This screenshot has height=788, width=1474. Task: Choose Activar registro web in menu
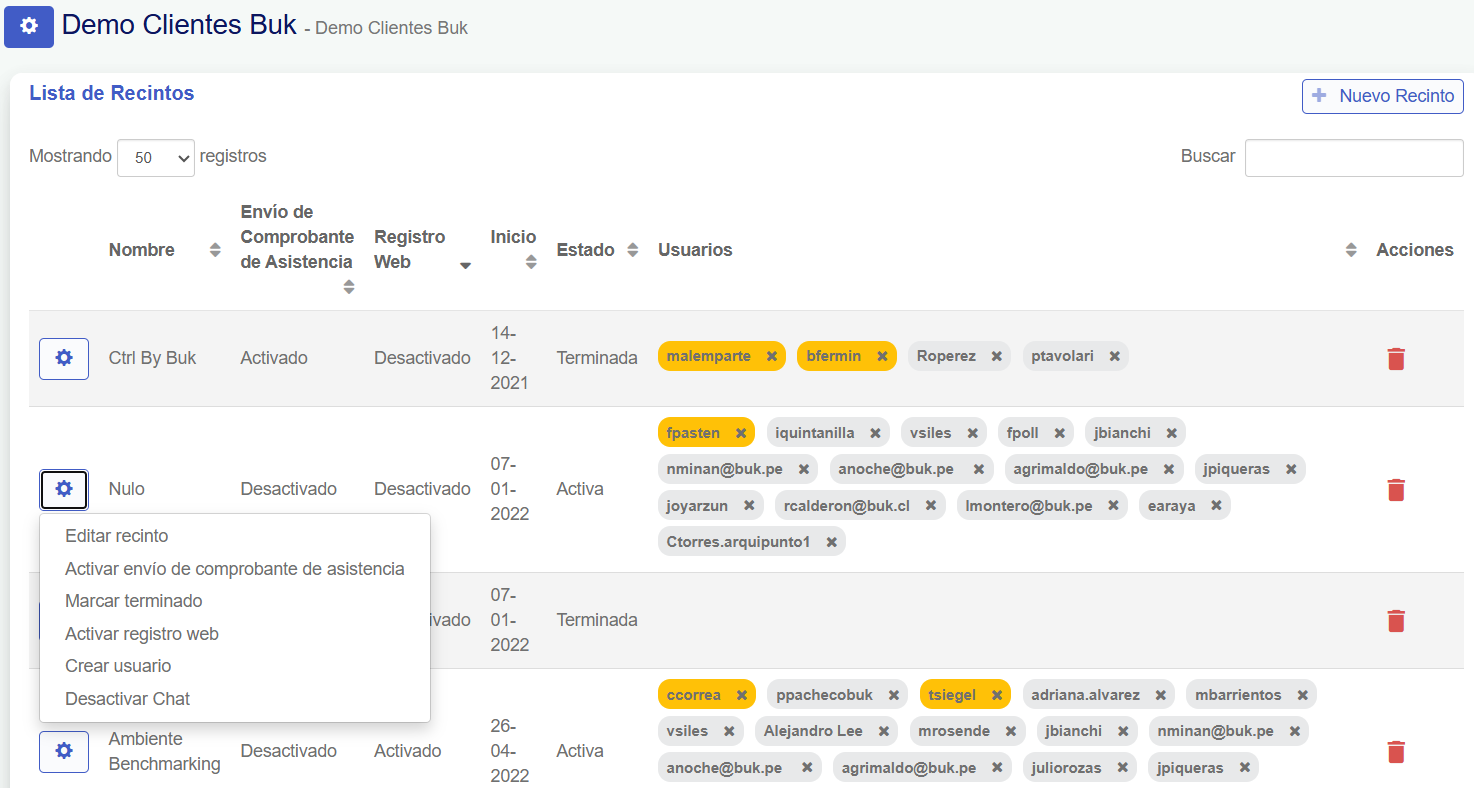(142, 634)
